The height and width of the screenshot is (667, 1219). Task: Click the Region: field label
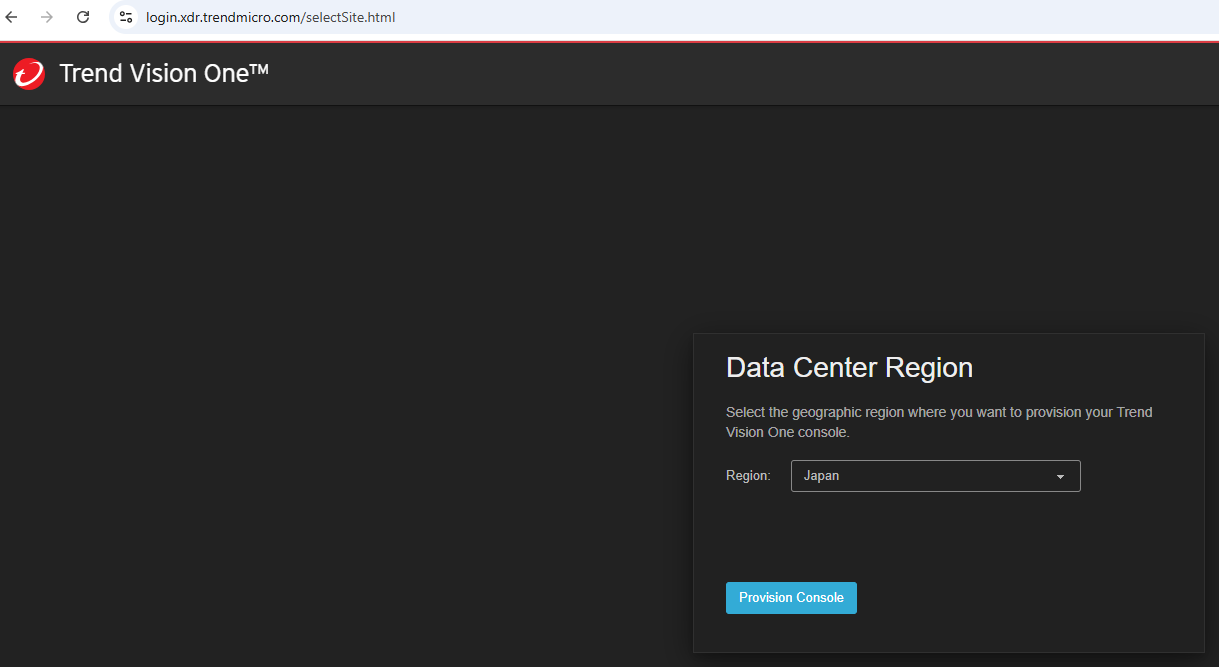(748, 476)
